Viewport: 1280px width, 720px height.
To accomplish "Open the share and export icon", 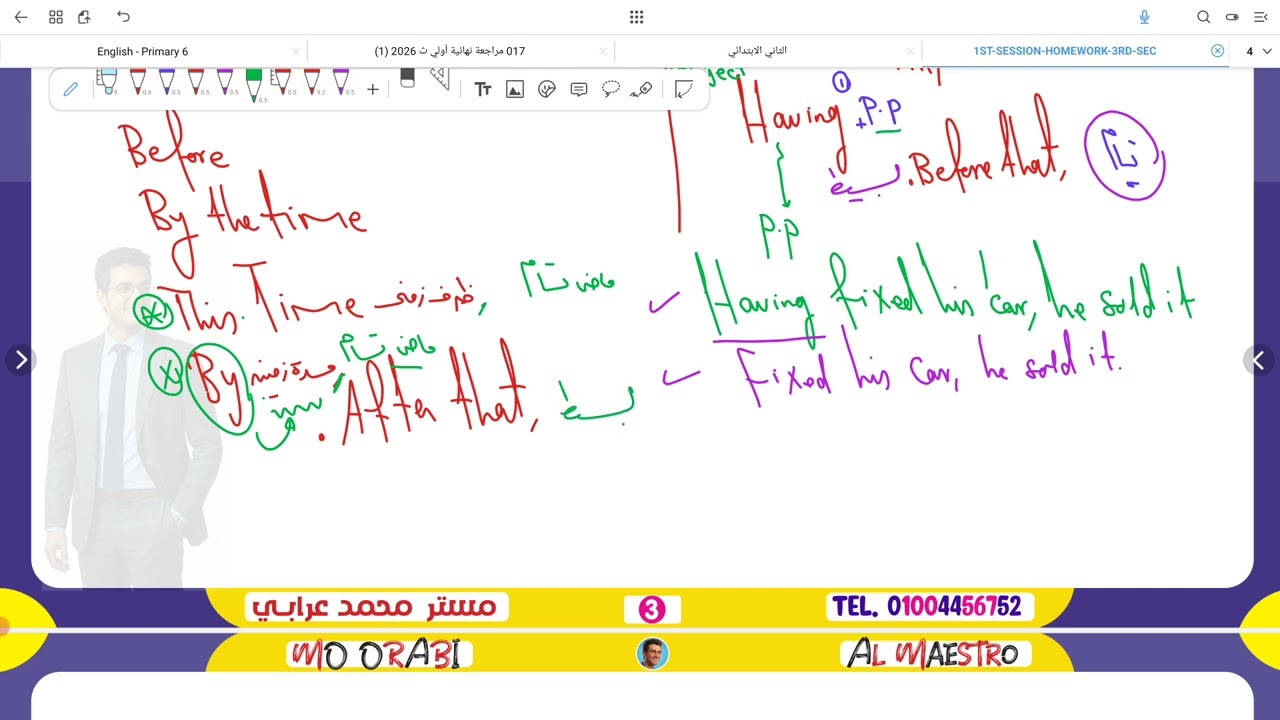I will (84, 17).
